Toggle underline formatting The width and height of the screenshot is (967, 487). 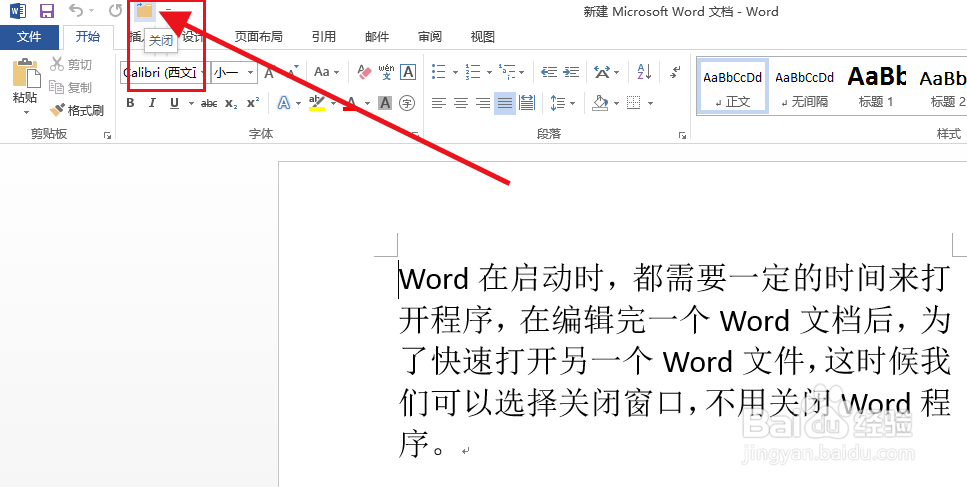tap(175, 103)
